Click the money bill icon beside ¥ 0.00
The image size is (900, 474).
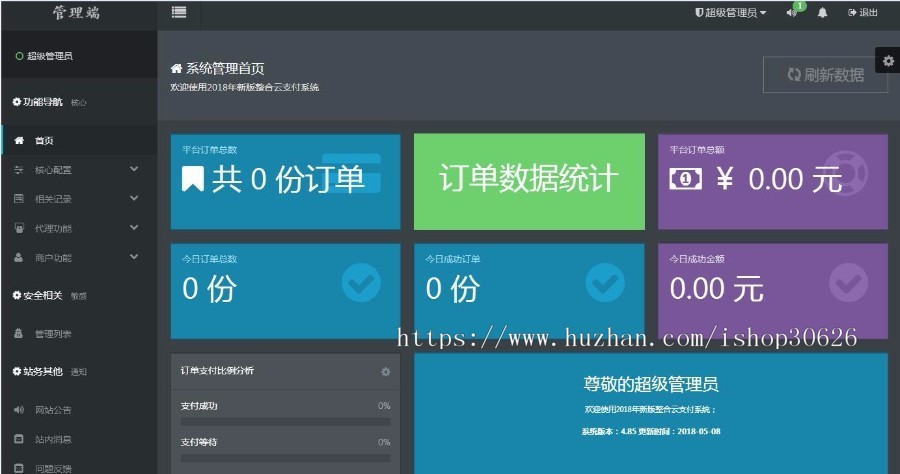click(x=685, y=179)
